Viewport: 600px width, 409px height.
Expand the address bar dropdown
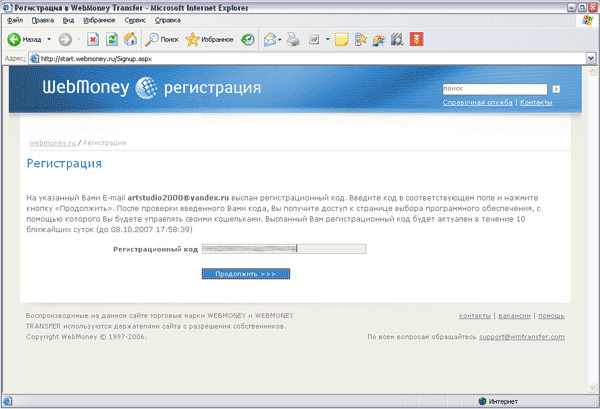click(591, 59)
